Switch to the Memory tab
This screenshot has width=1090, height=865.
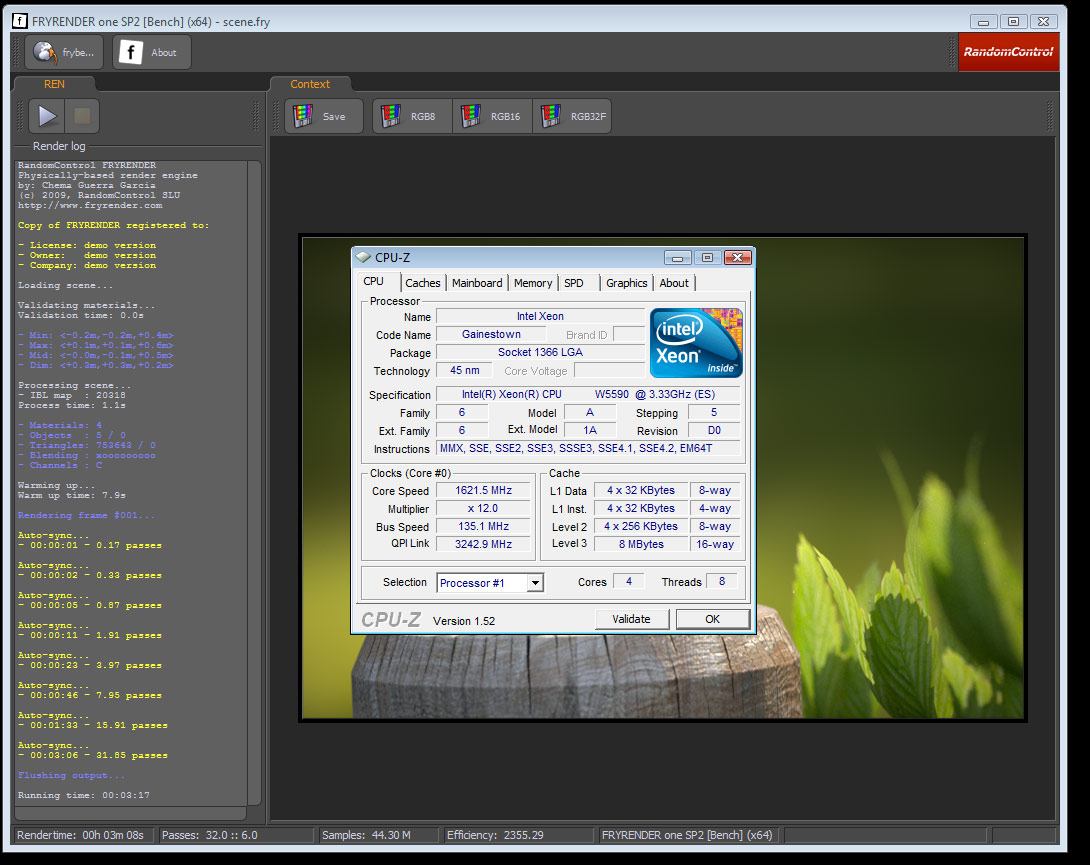click(533, 283)
